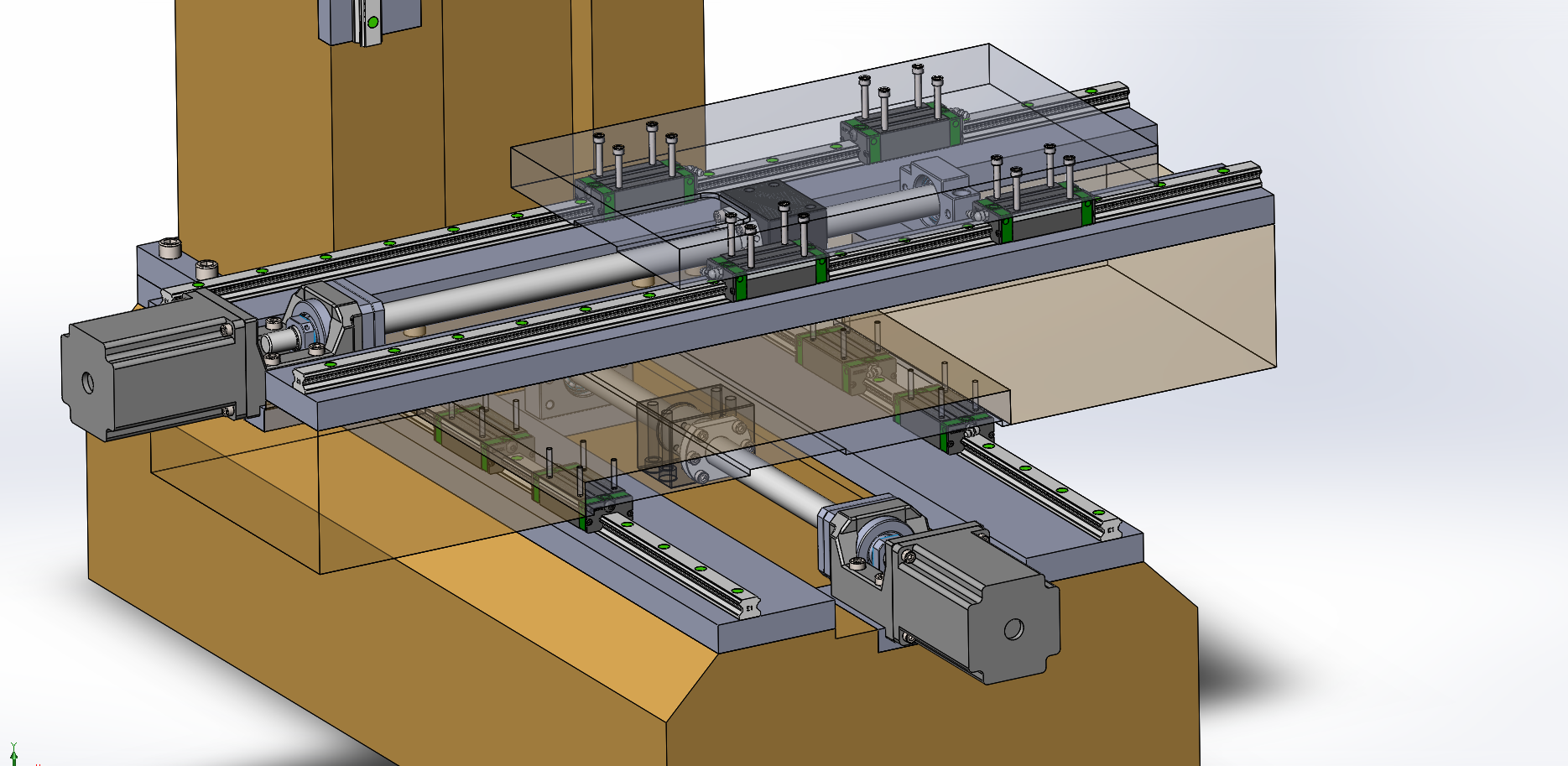Select the transparent ball nut housing on the lower screw
Viewport: 1568px width, 766px height.
click(695, 436)
